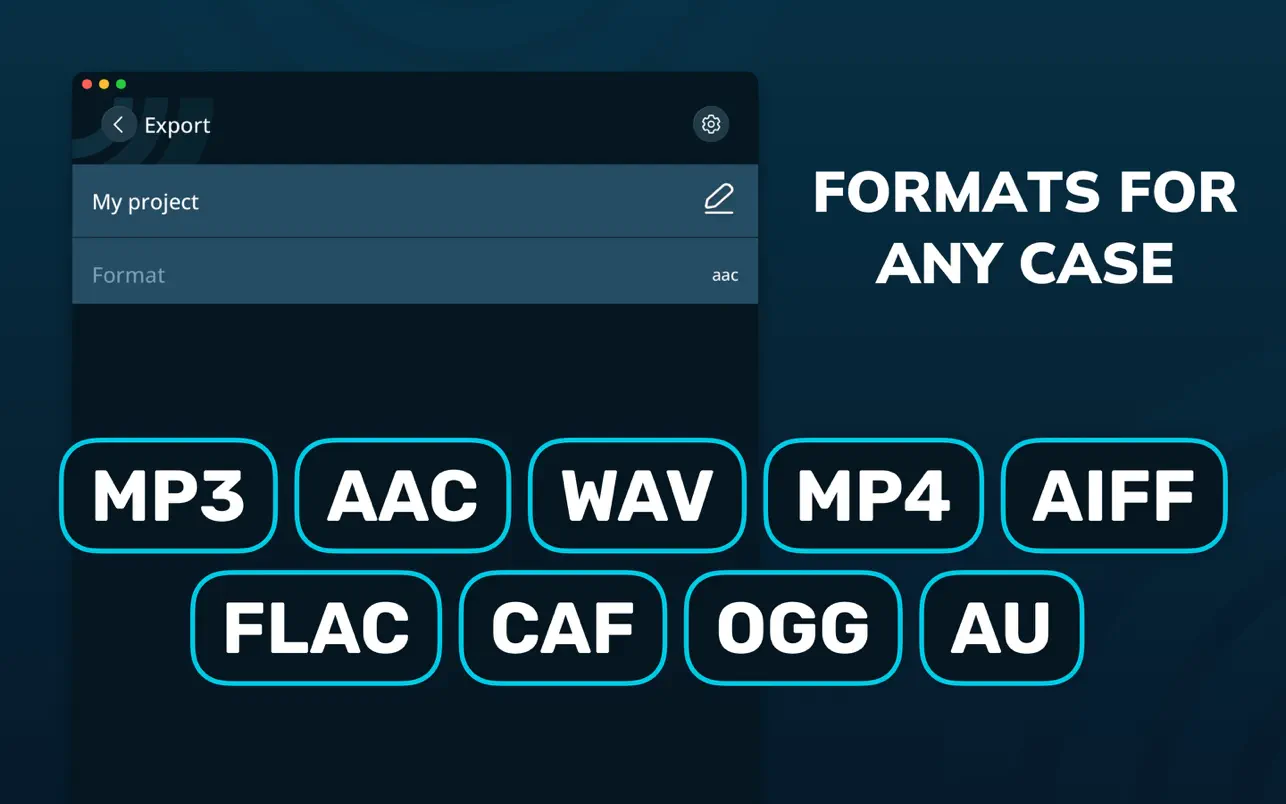The width and height of the screenshot is (1286, 804).
Task: Select the AIFF format badge
Action: (x=1113, y=496)
